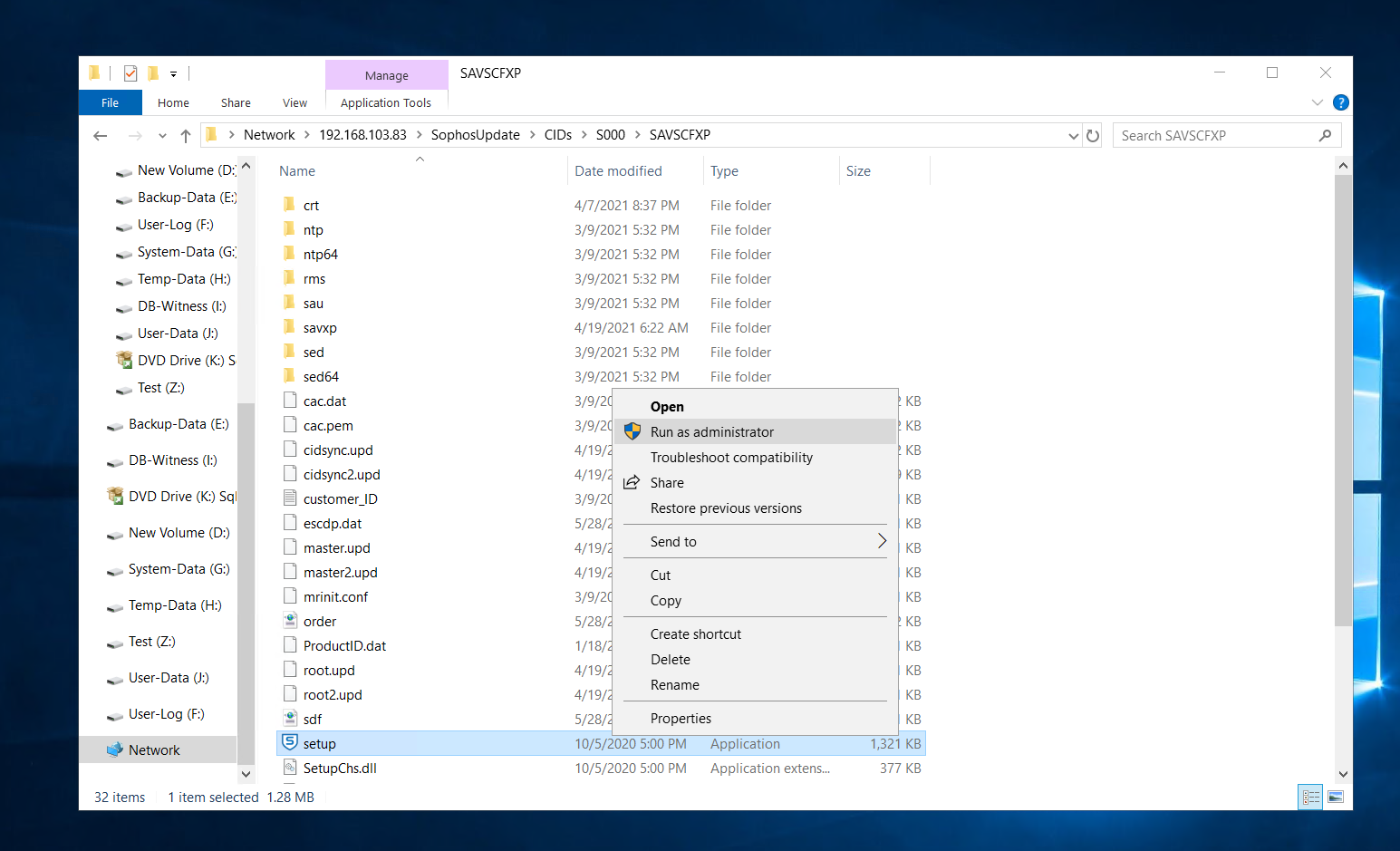Select the customer_ID file icon
The image size is (1400, 851).
click(290, 498)
